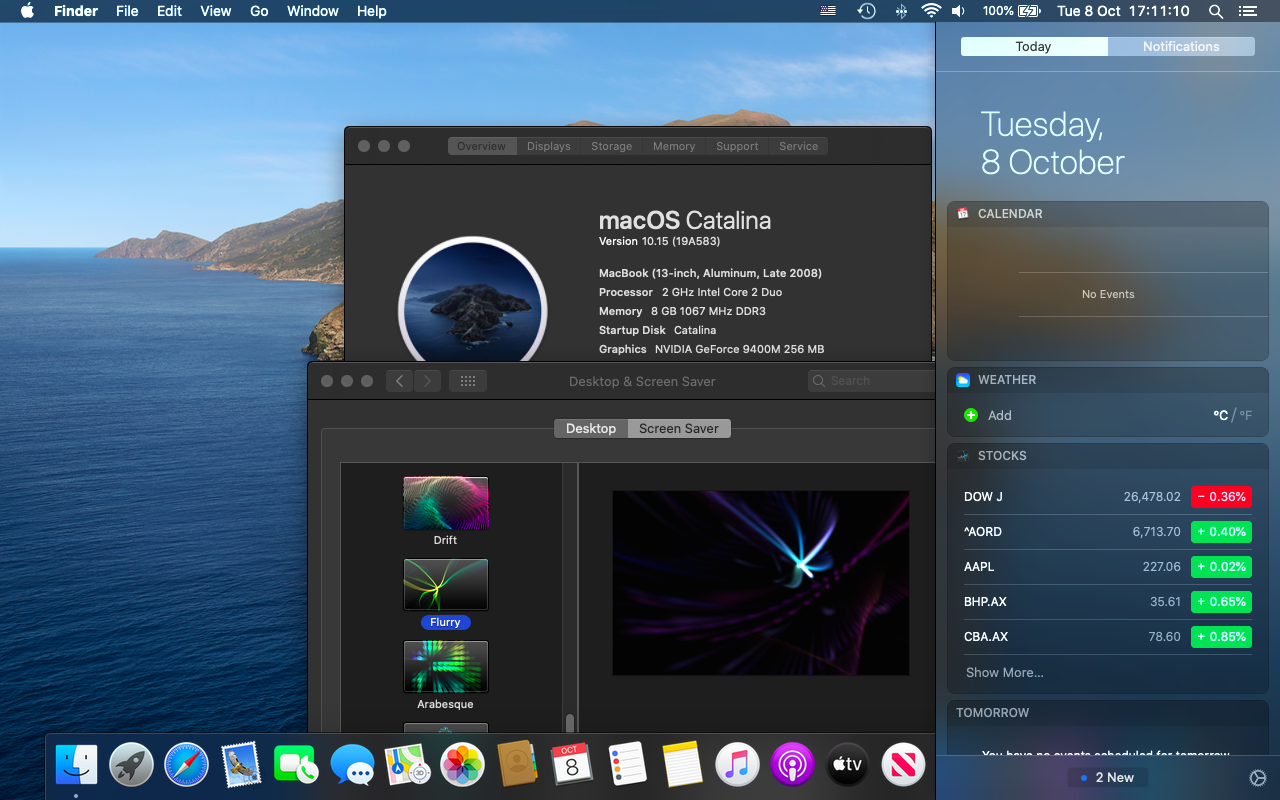
Task: Open battery 100% status menu
Action: [1012, 11]
